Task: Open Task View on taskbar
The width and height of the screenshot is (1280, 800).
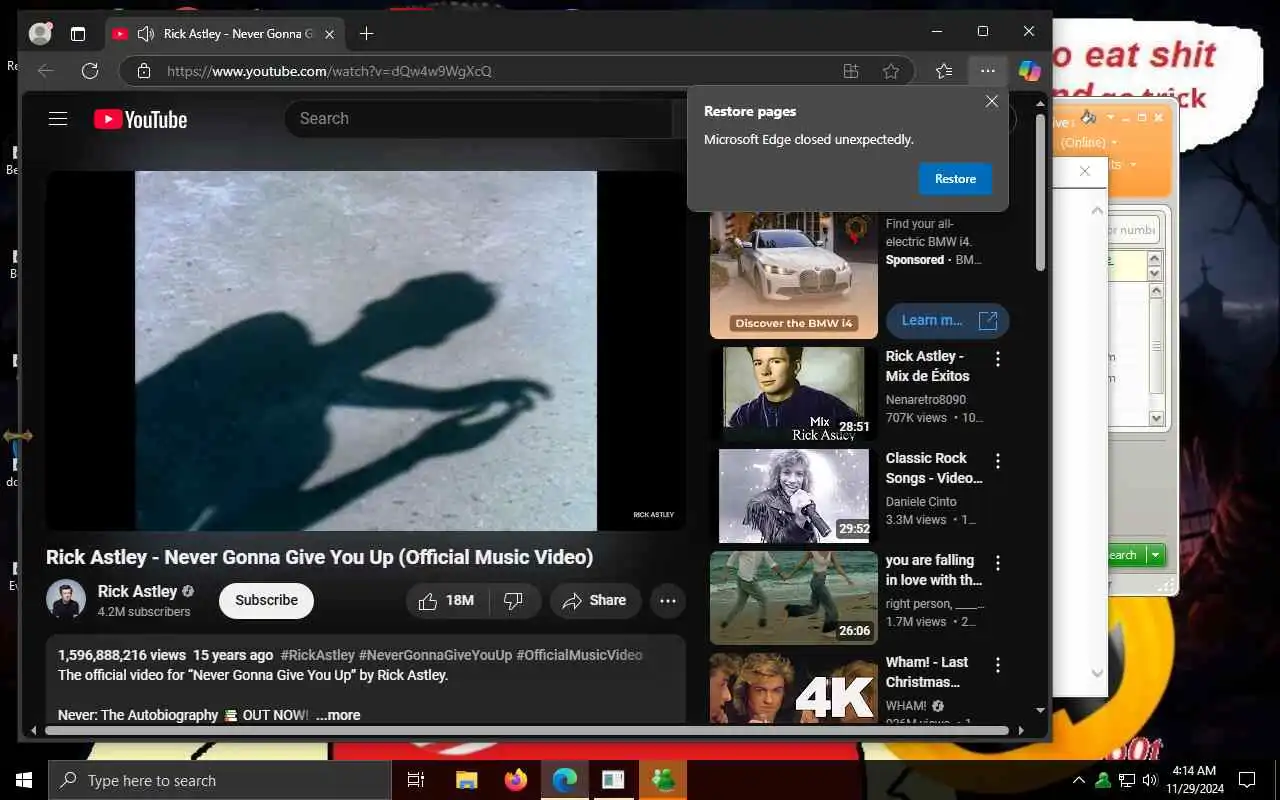Action: pyautogui.click(x=416, y=780)
